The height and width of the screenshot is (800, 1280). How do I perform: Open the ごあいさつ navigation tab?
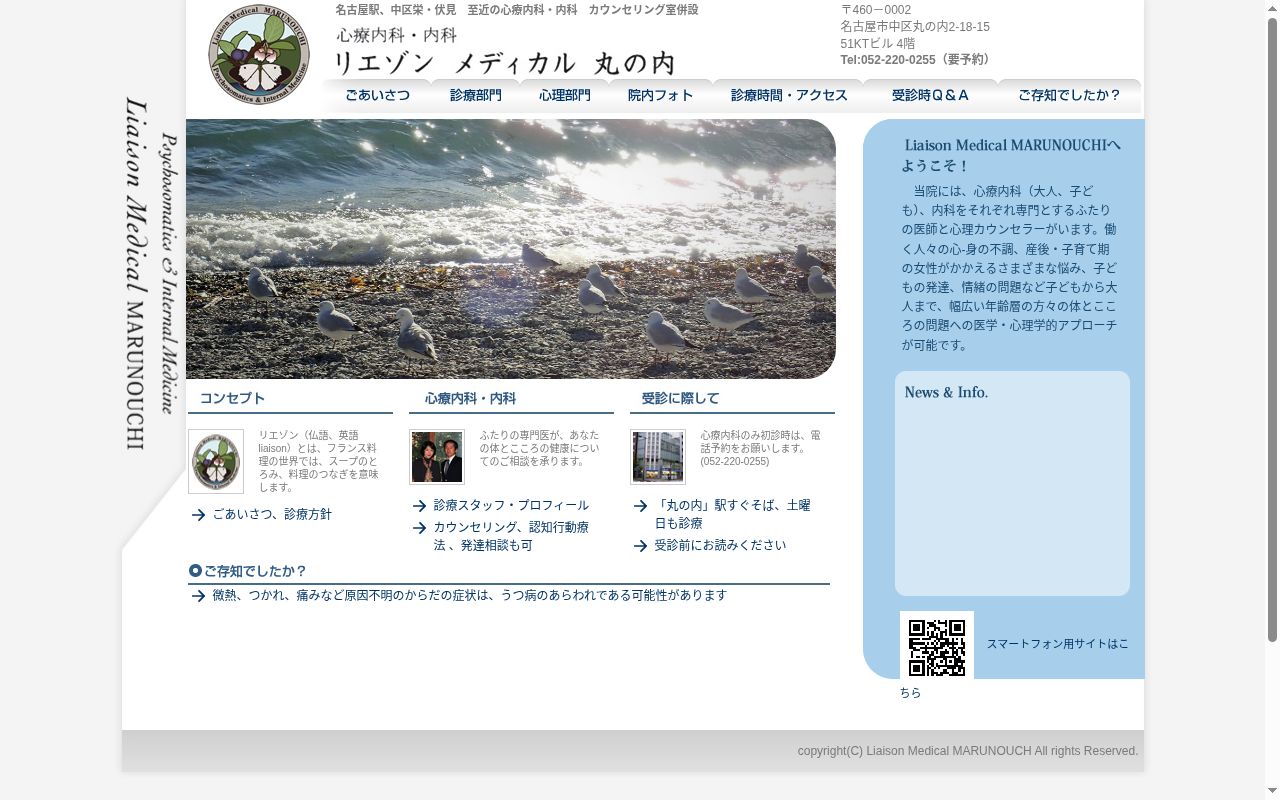click(x=377, y=96)
